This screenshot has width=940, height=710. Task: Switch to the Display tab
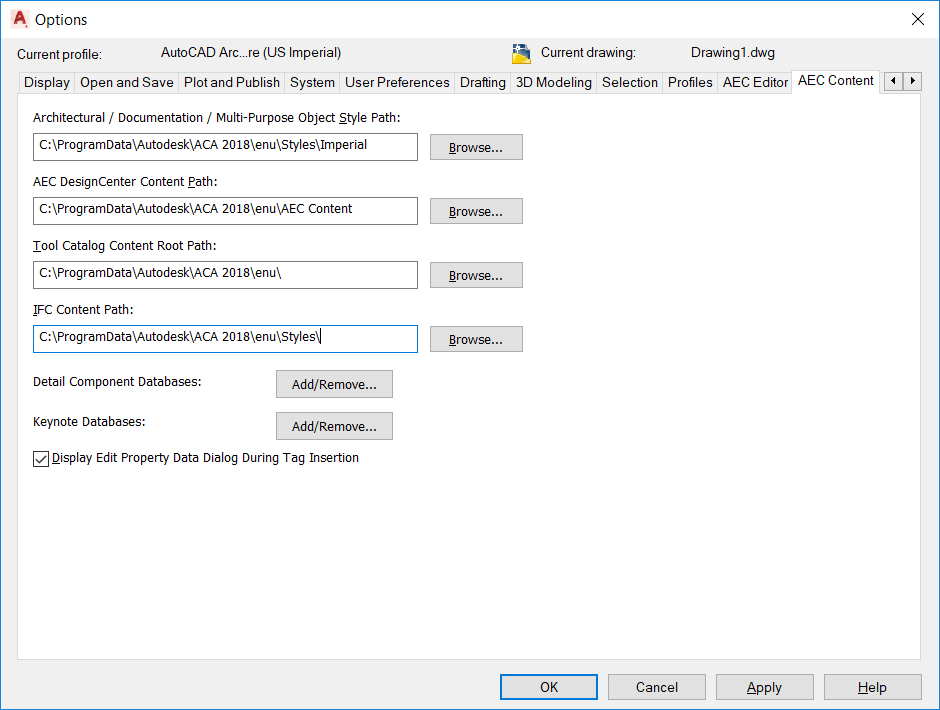[46, 83]
